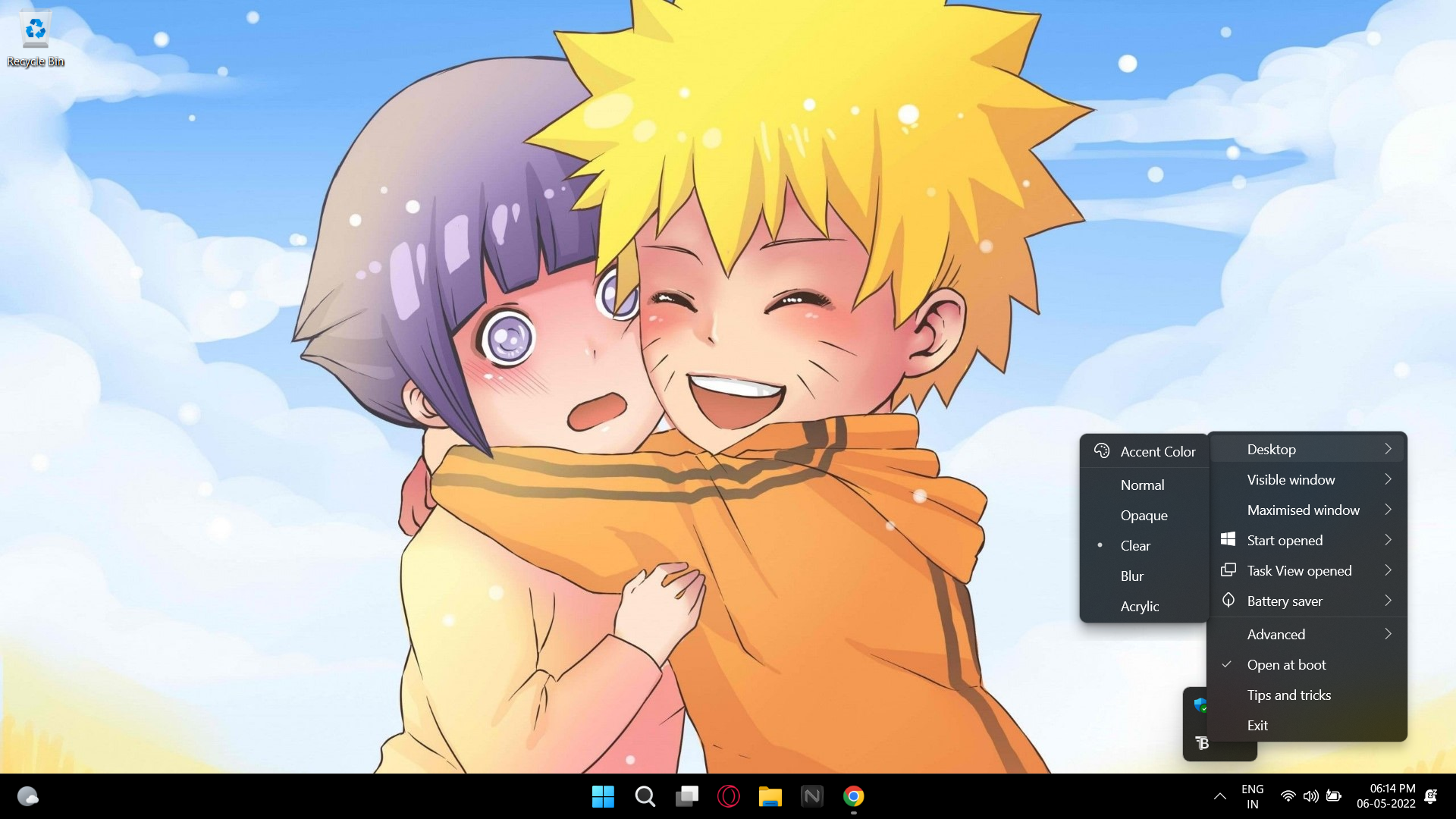Expand the Advanced submenu arrow
Viewport: 1456px width, 819px height.
(1388, 634)
